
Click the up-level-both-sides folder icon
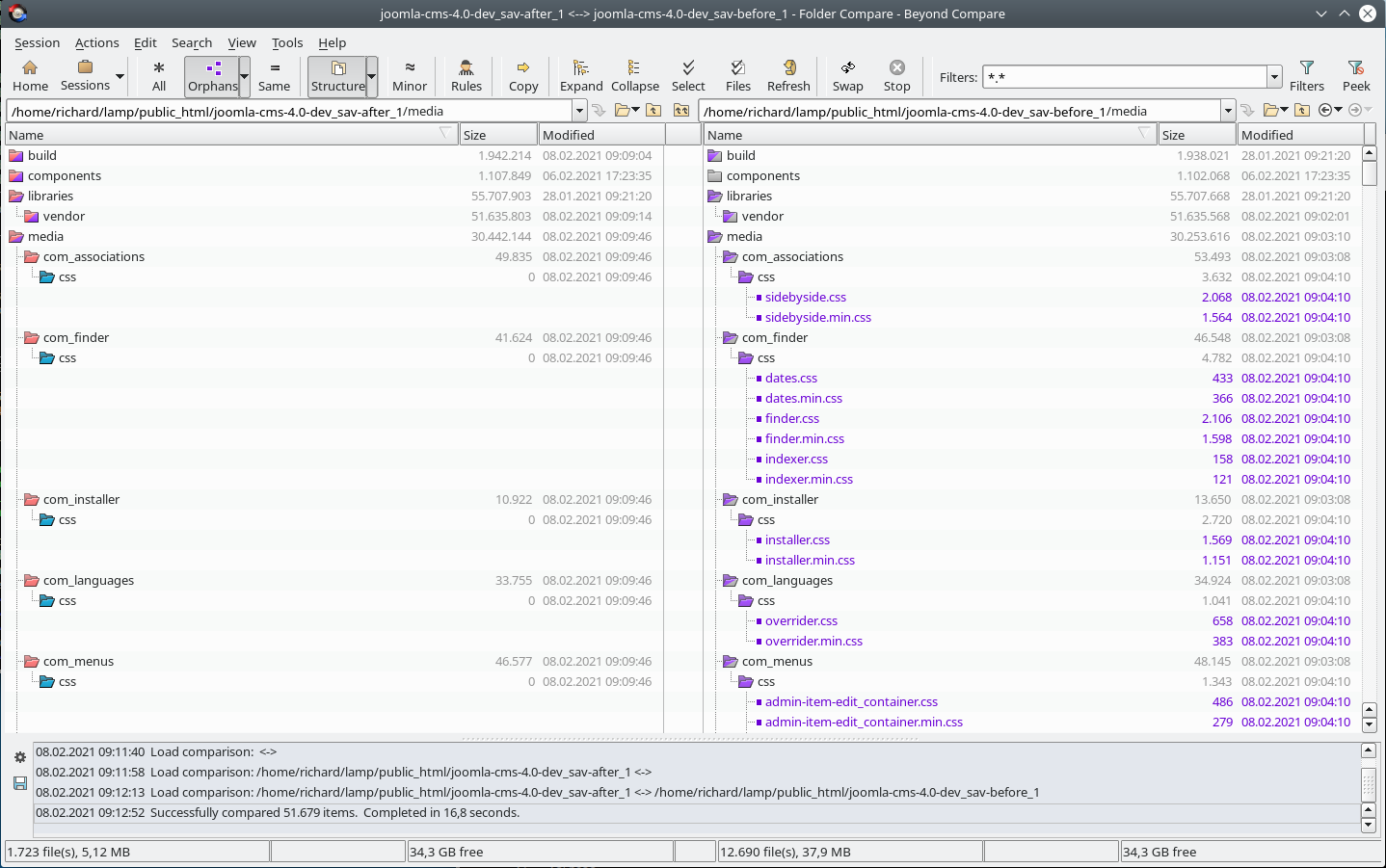[681, 110]
